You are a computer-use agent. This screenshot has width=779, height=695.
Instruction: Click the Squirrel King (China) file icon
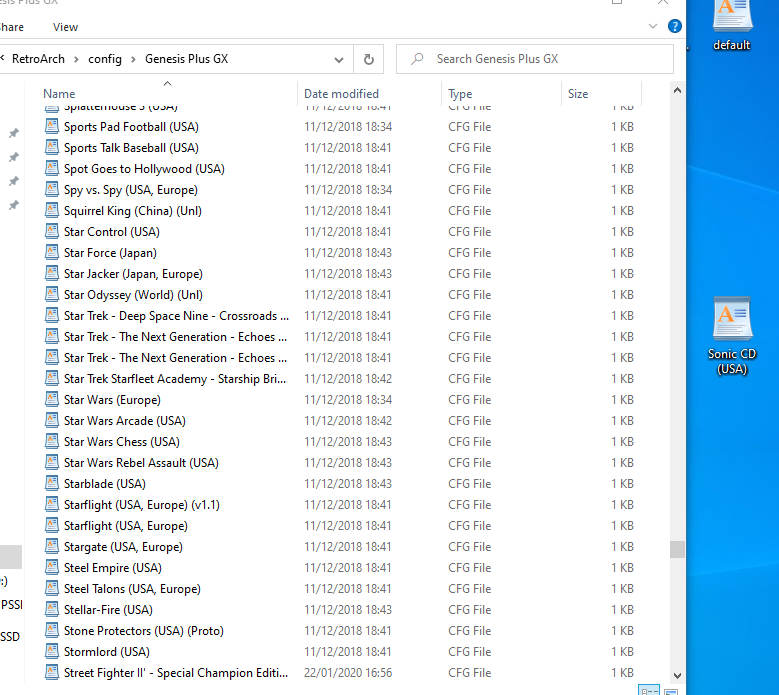pos(52,210)
